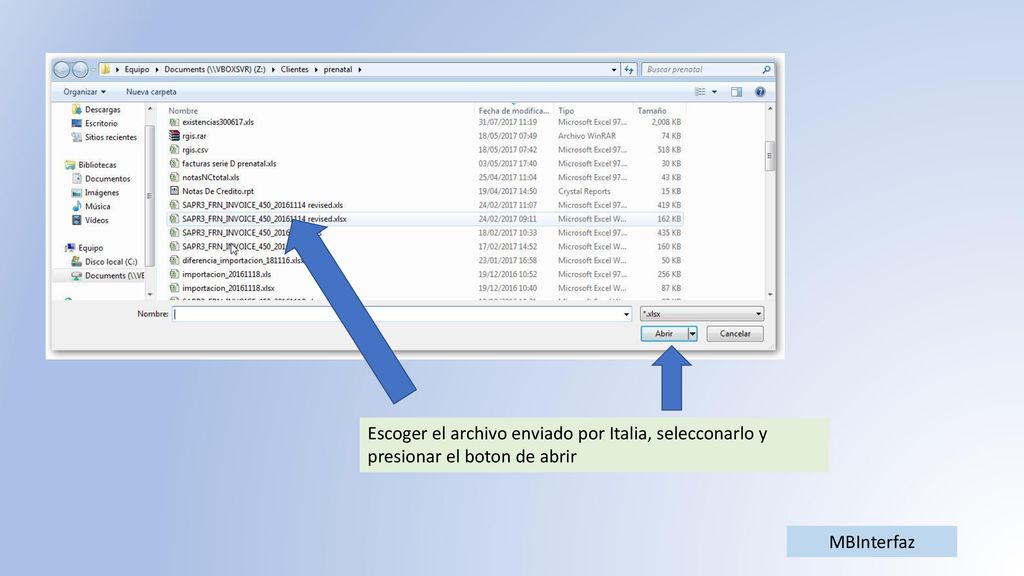The height and width of the screenshot is (576, 1024).
Task: Click the Excel icon of existencias300617.xls
Action: [174, 122]
